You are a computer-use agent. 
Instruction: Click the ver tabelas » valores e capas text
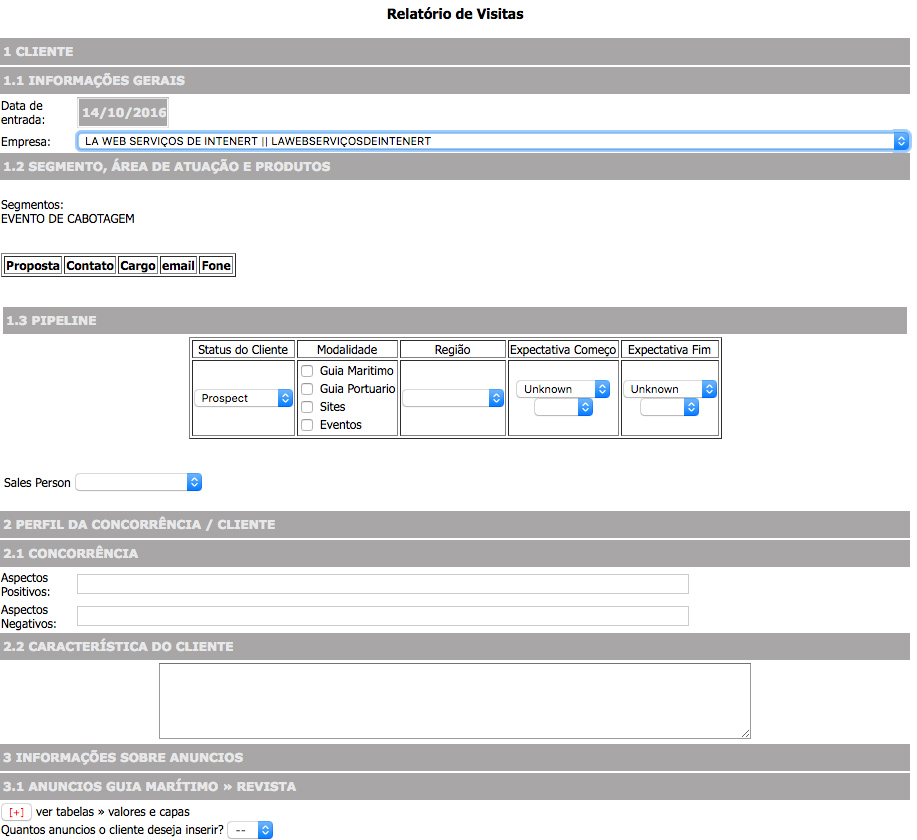tap(113, 812)
